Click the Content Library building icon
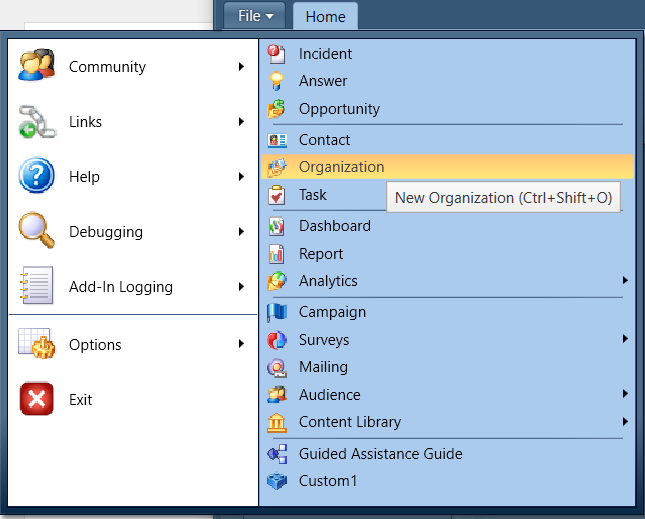The image size is (645, 519). [276, 422]
